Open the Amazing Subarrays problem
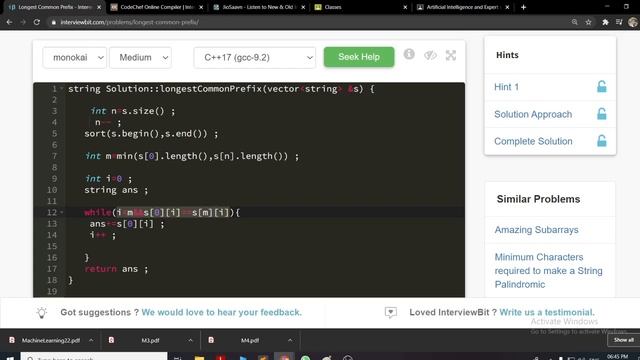640x360 pixels. [x=536, y=230]
